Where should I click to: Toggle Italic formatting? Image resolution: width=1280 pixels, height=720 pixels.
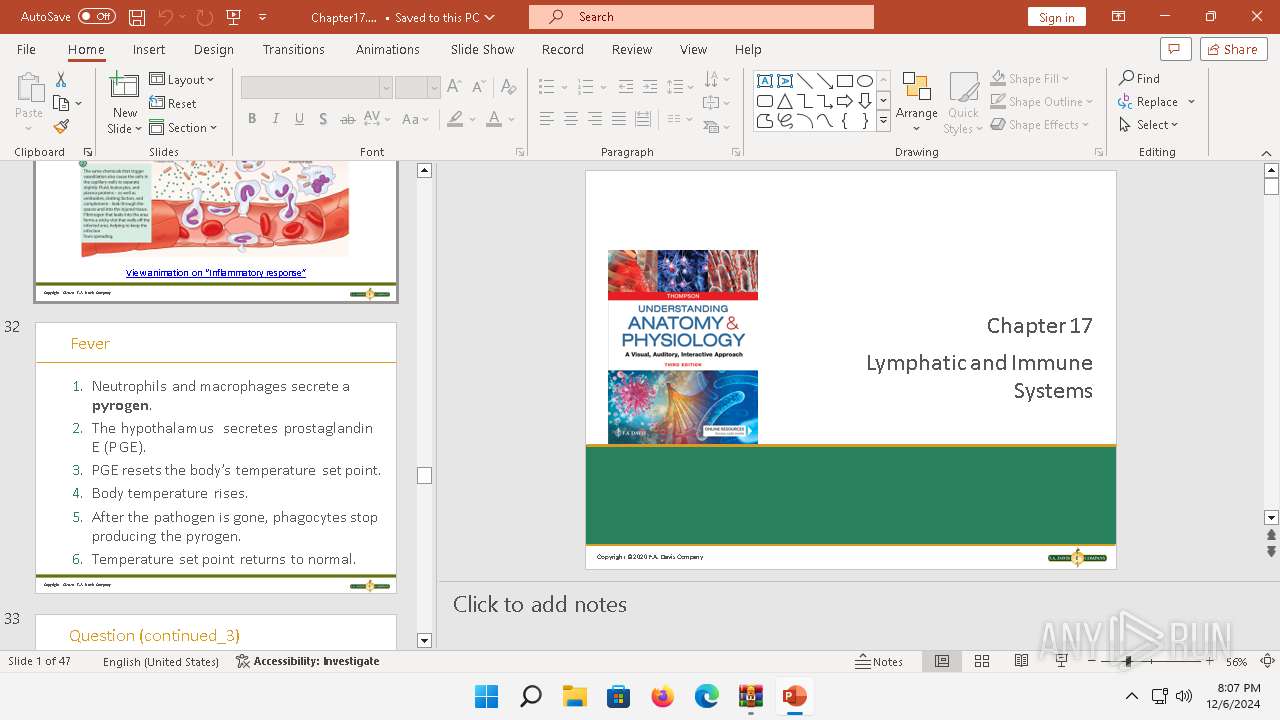(275, 119)
